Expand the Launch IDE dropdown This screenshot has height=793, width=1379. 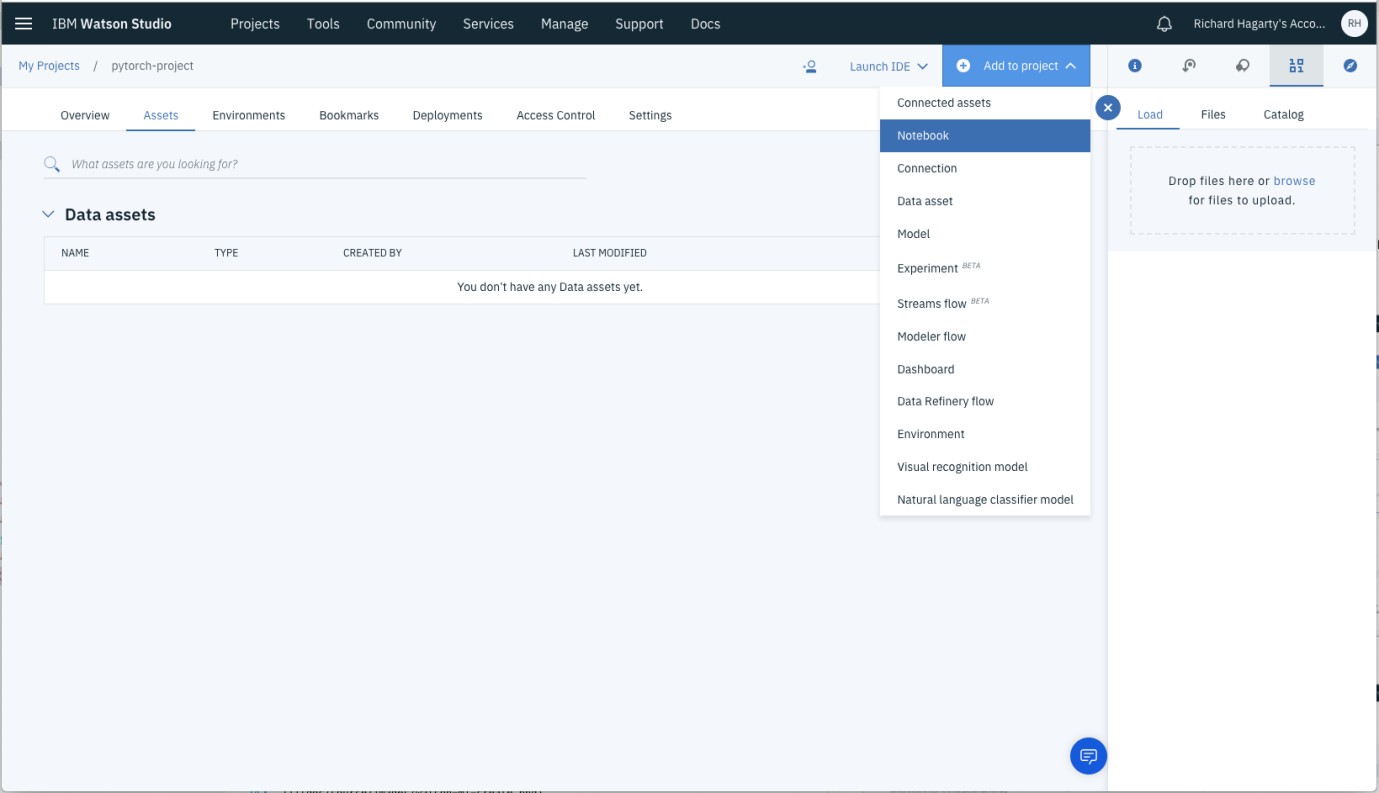886,64
